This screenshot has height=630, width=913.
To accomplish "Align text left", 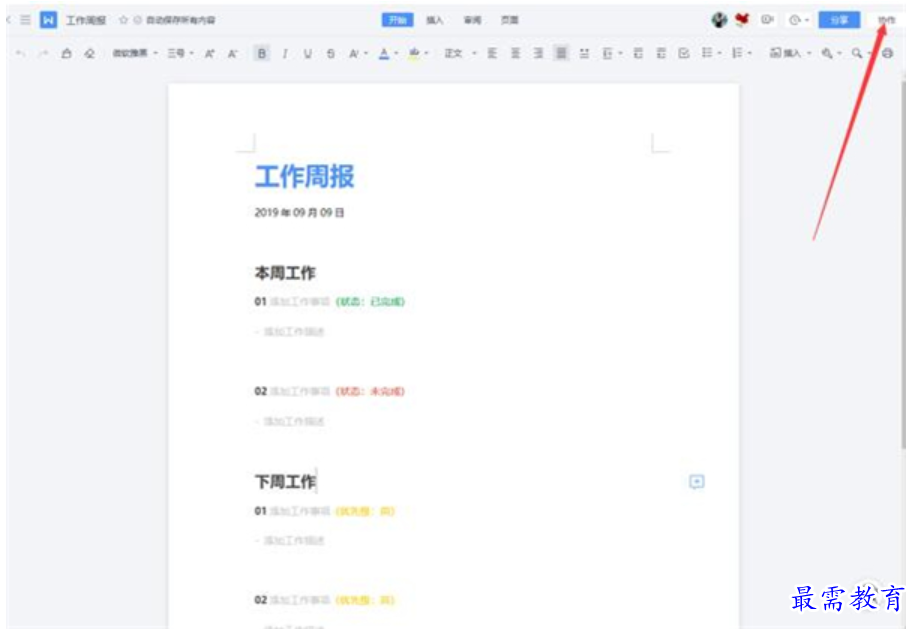I will tap(492, 54).
